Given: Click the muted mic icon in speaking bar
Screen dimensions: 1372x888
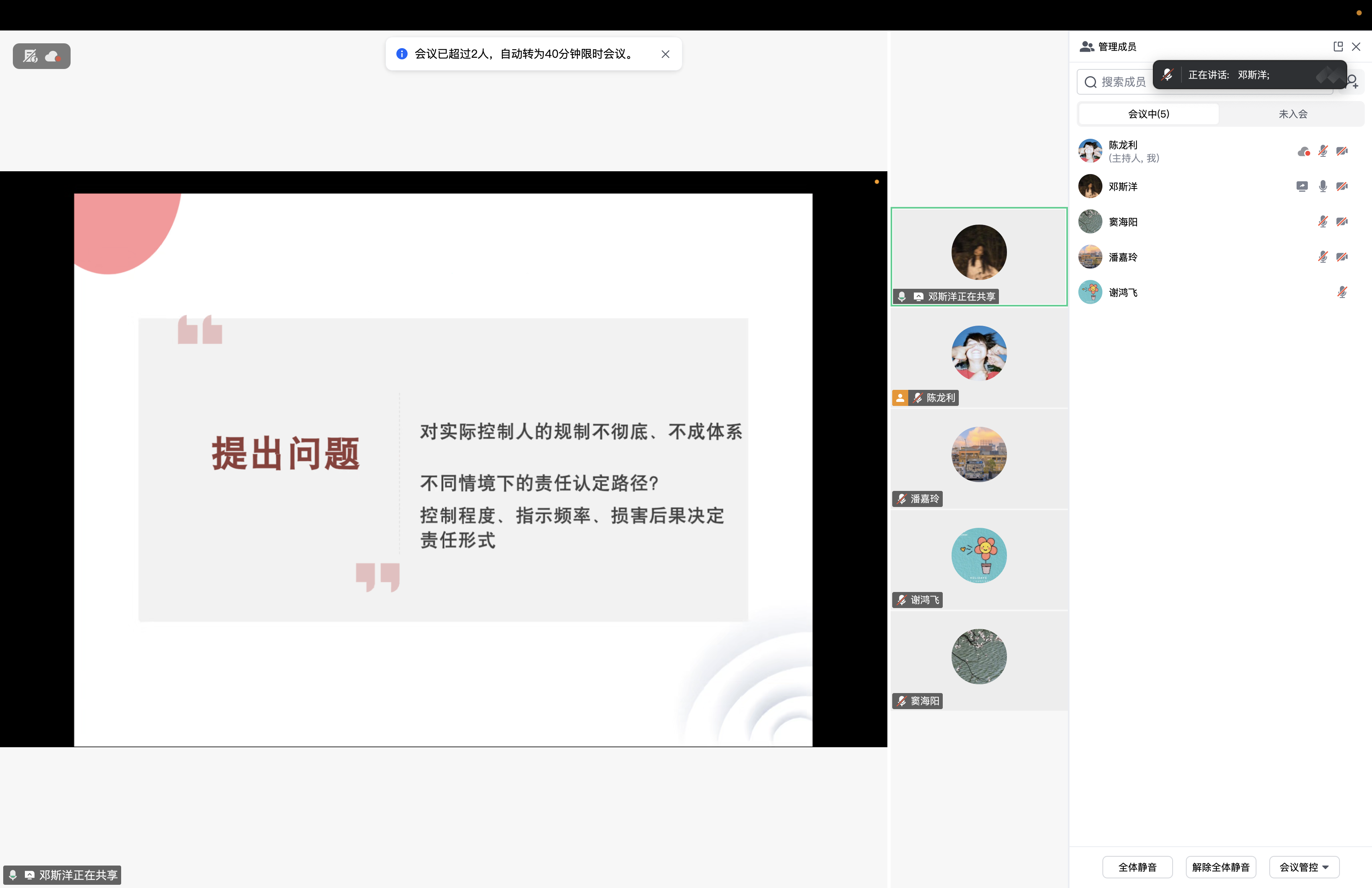Looking at the screenshot, I should pos(1167,75).
